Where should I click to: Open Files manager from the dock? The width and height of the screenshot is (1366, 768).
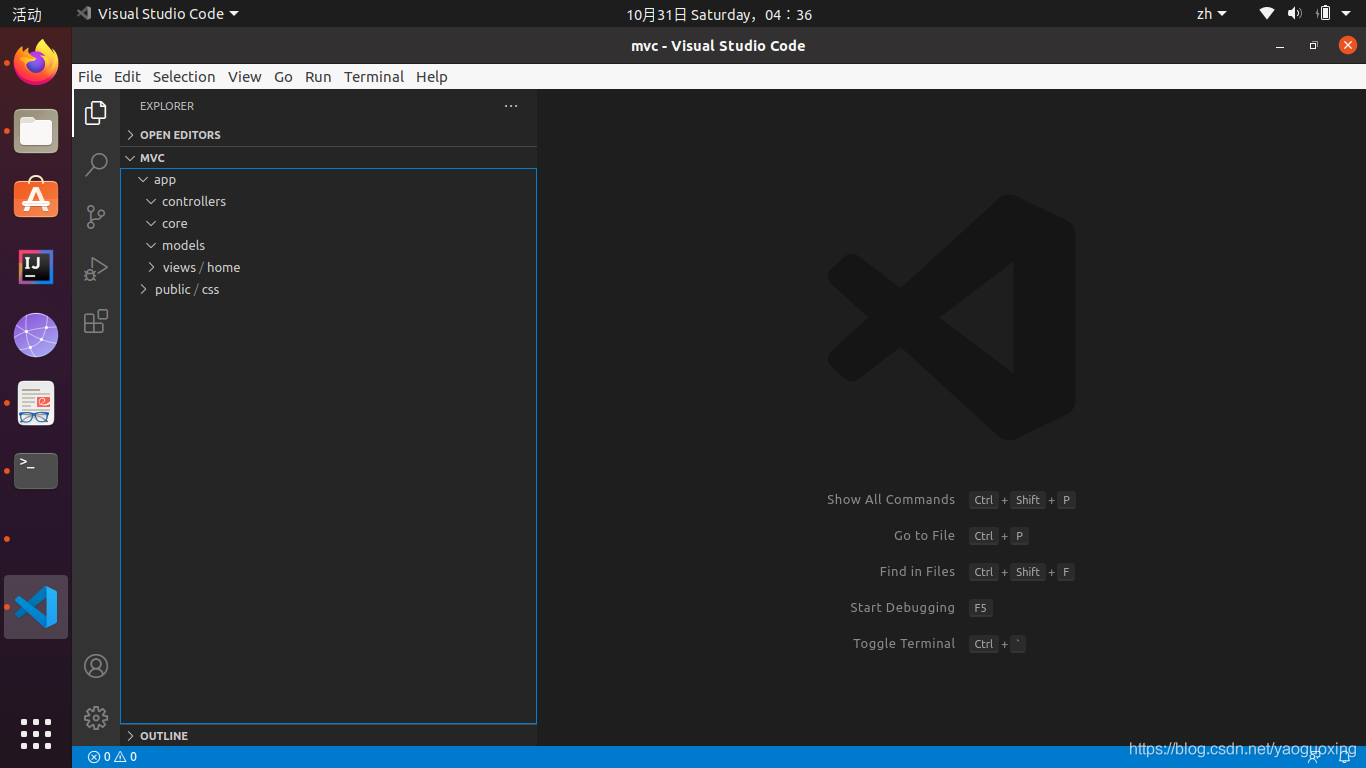point(36,131)
